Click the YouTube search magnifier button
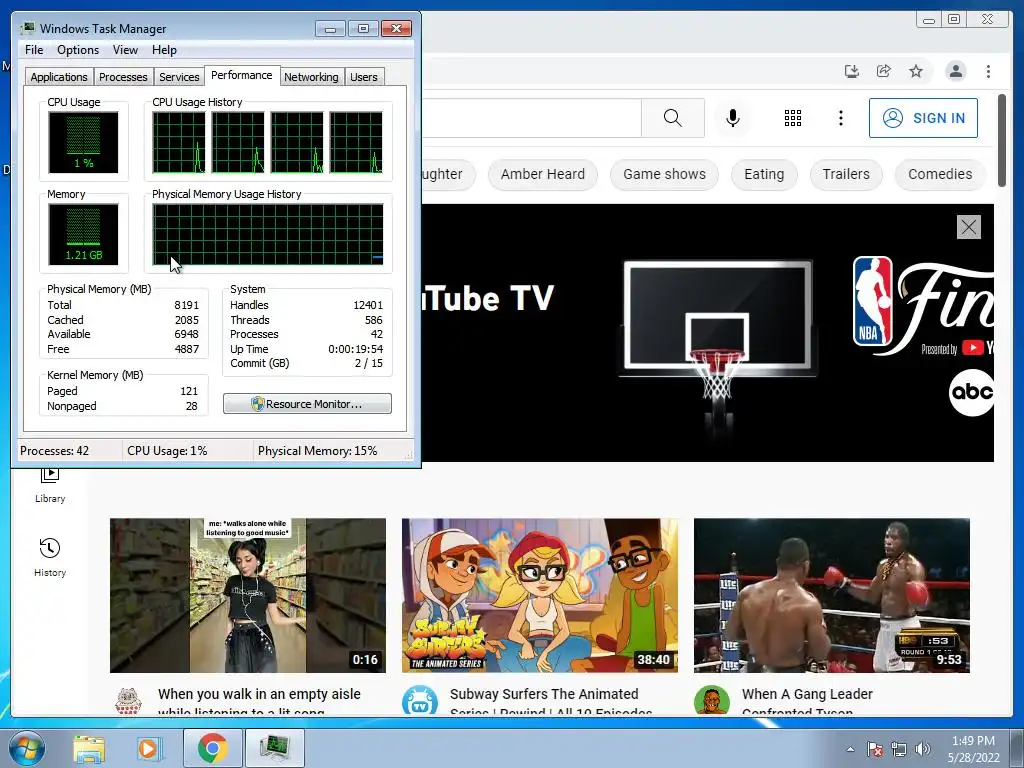 pyautogui.click(x=673, y=118)
